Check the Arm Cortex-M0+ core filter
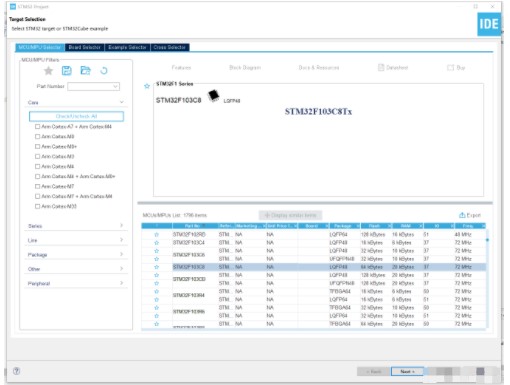Image resolution: width=510 pixels, height=385 pixels. pyautogui.click(x=37, y=146)
